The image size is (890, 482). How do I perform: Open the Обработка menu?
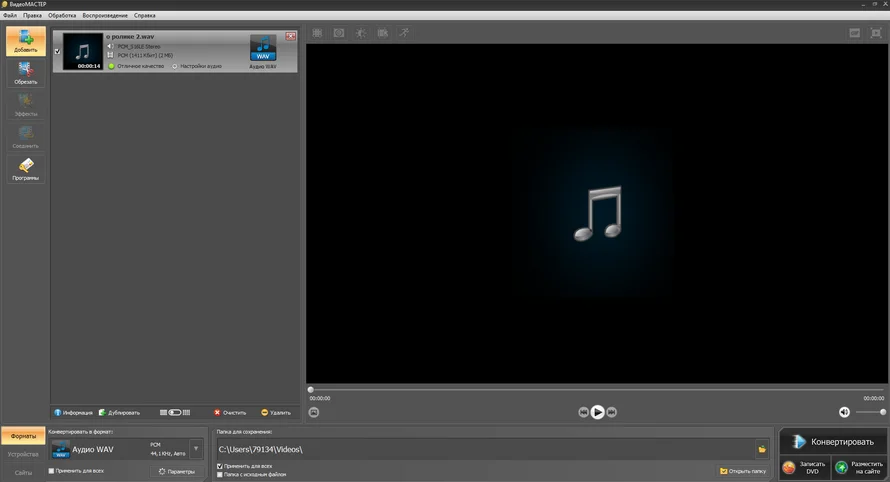[x=62, y=16]
